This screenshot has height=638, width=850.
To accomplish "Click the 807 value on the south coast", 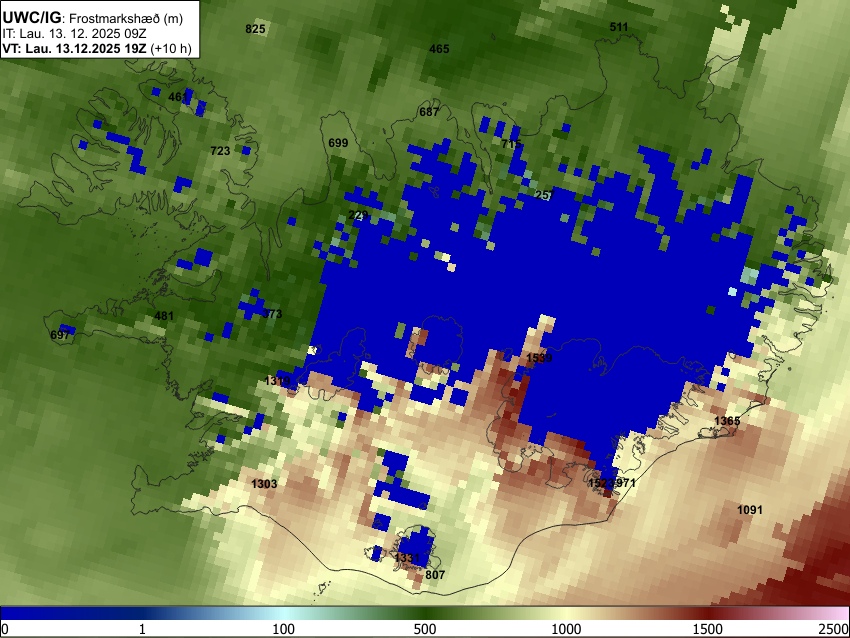I will [435, 575].
